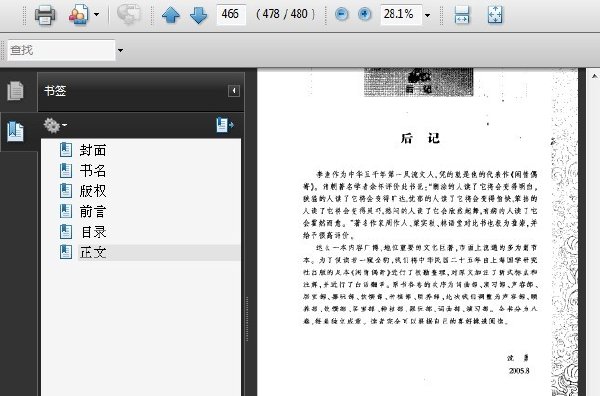Click the 后记 heading on the page
Viewport: 600px width, 396px height.
pos(420,138)
